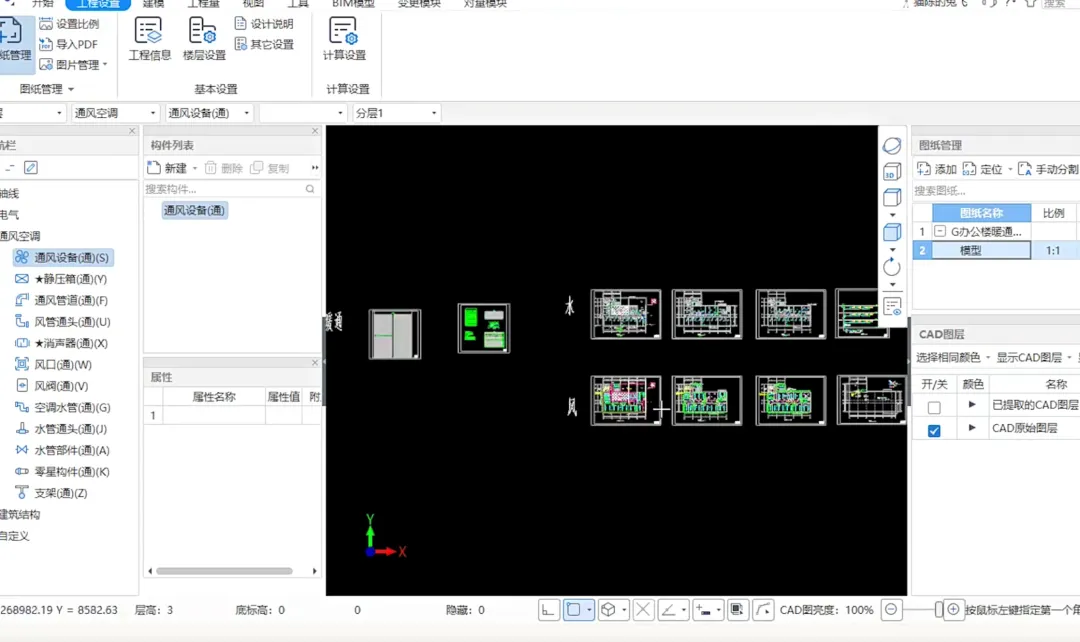Select 零星构件(通)(K) component type

click(62, 472)
